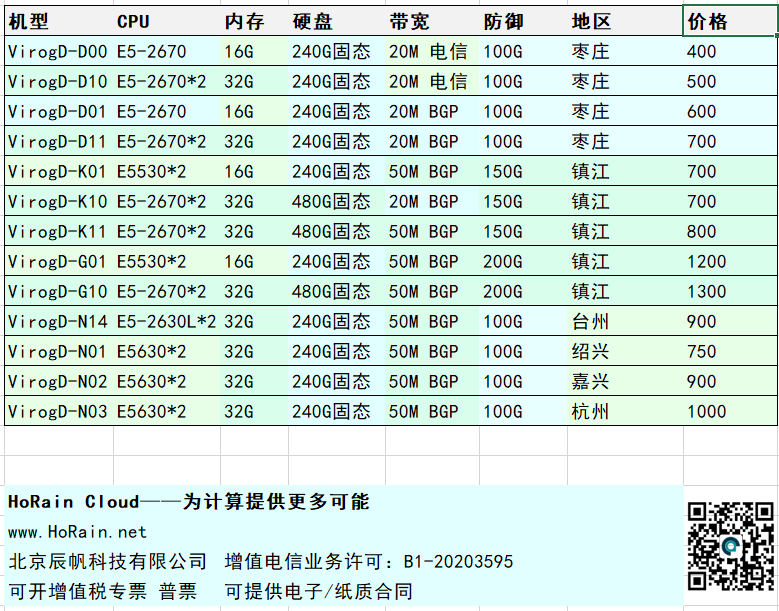The image size is (779, 611).
Task: Select the 地区 header cell
Action: (x=625, y=21)
